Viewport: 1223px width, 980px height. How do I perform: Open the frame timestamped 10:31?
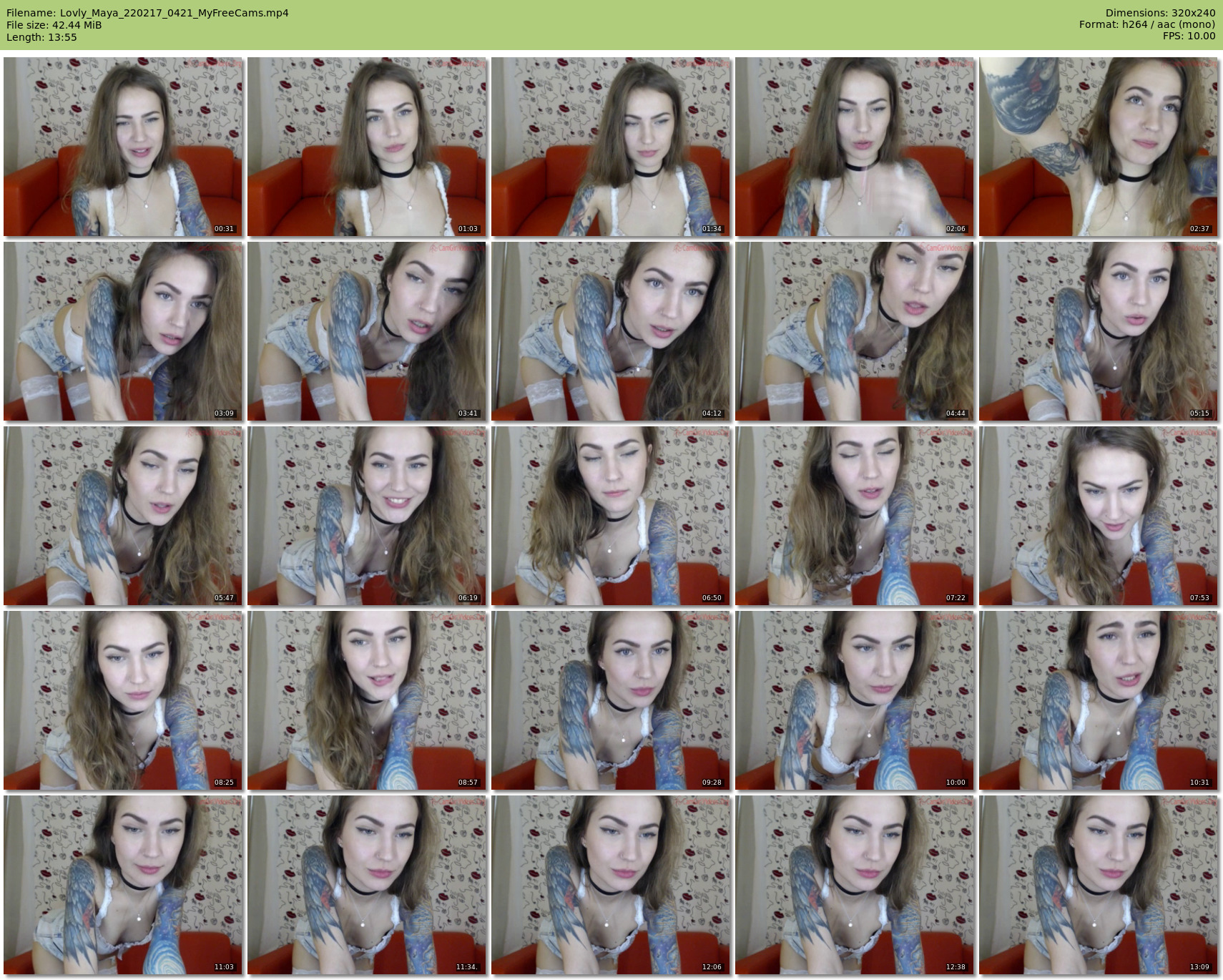(x=1099, y=700)
